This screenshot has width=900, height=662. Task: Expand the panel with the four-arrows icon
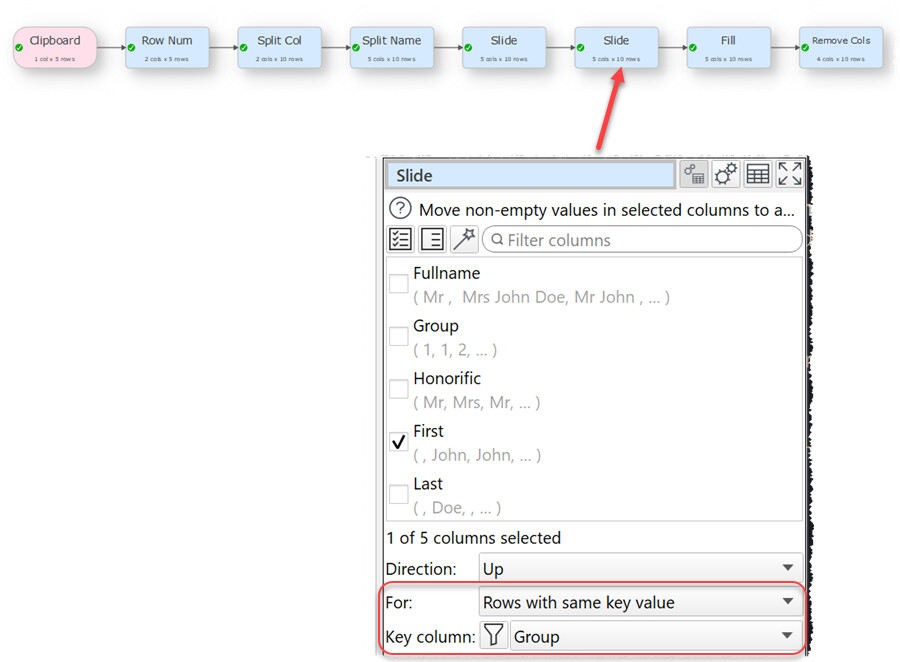click(790, 174)
